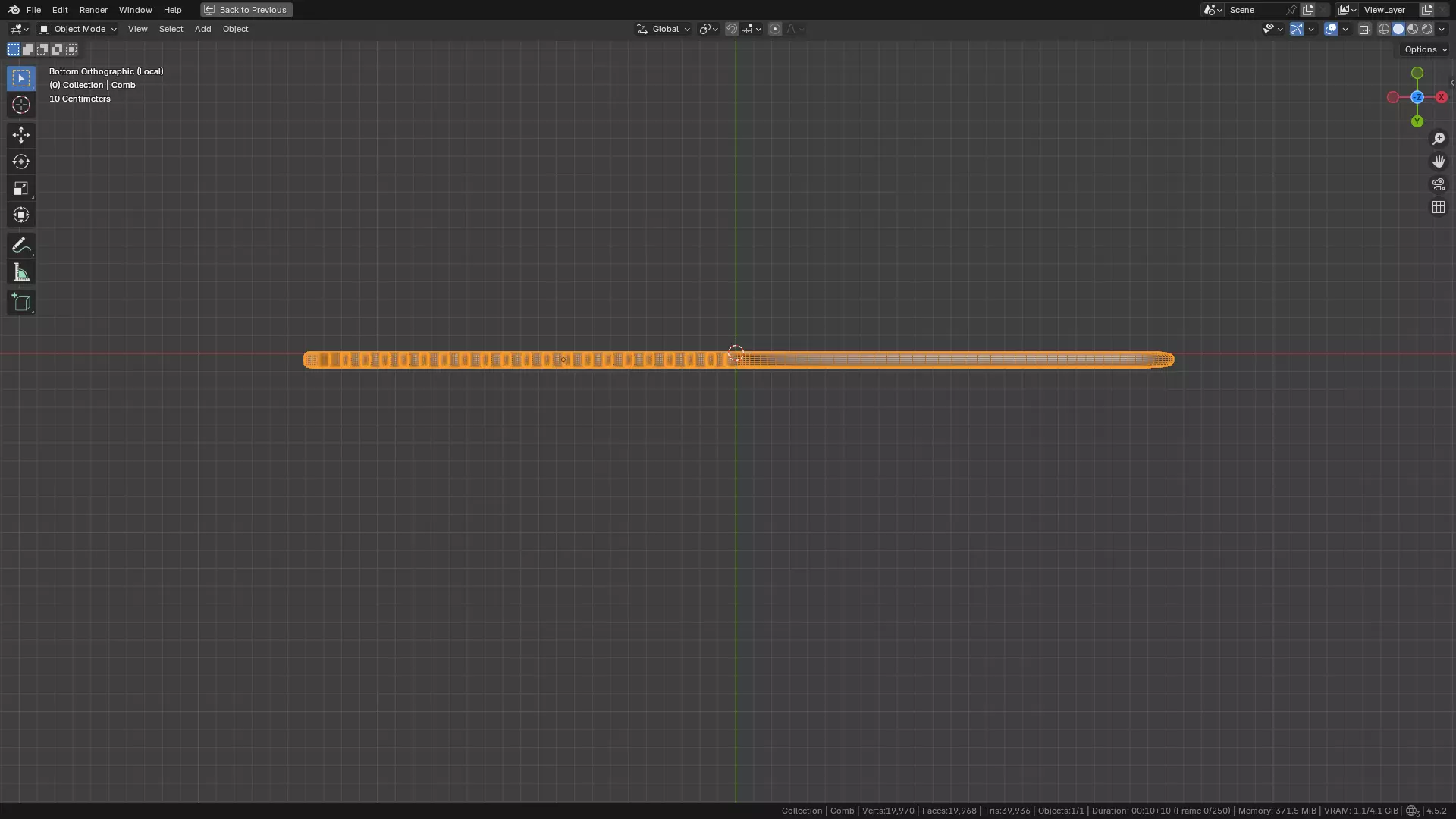Viewport: 1456px width, 819px height.
Task: Open the Object Mode dropdown
Action: tap(78, 29)
